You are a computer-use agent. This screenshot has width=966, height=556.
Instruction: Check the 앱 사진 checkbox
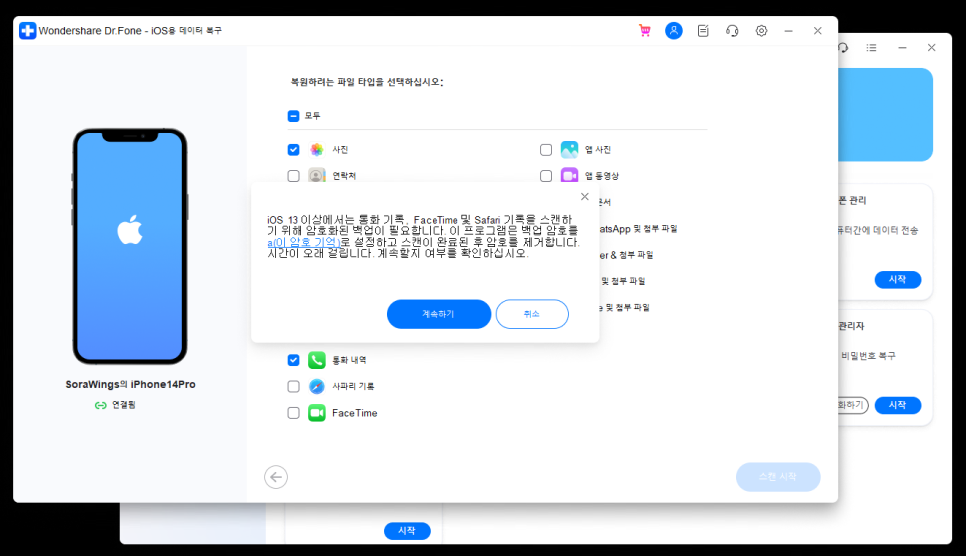tap(546, 150)
